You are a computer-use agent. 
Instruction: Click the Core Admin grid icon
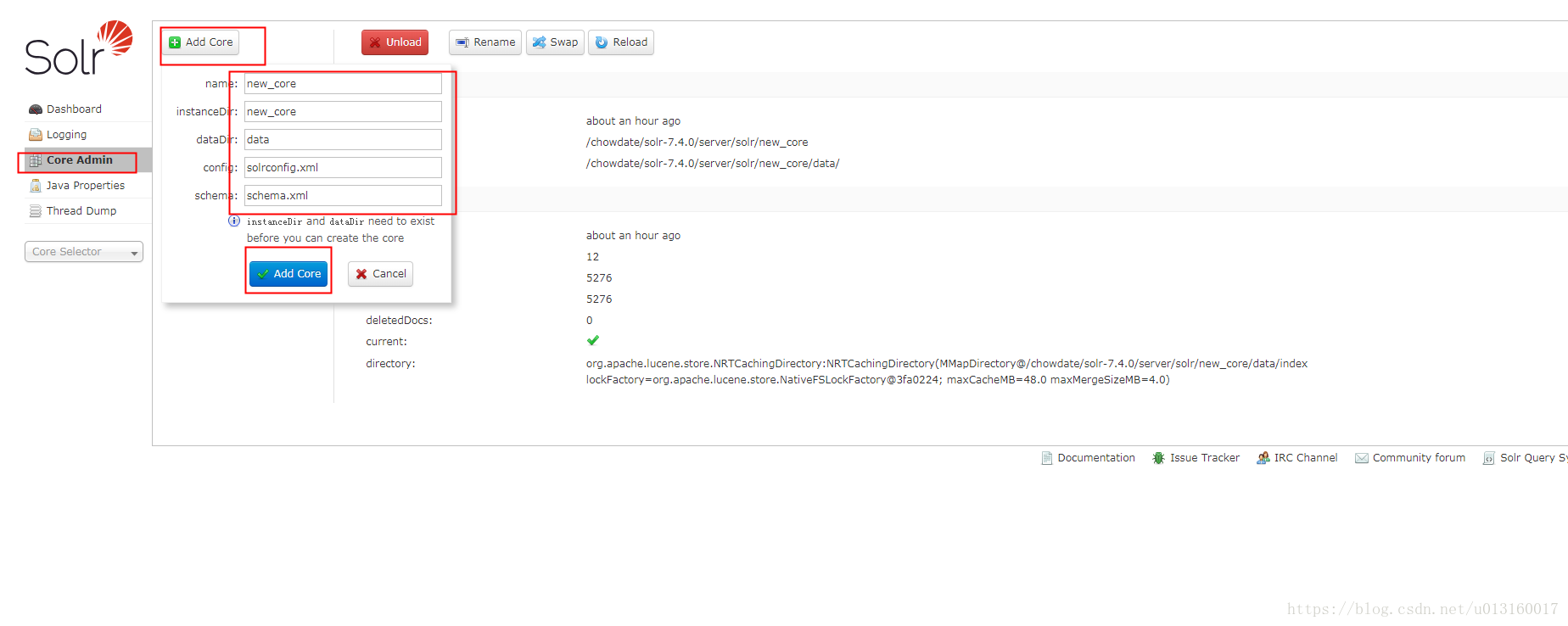point(36,160)
